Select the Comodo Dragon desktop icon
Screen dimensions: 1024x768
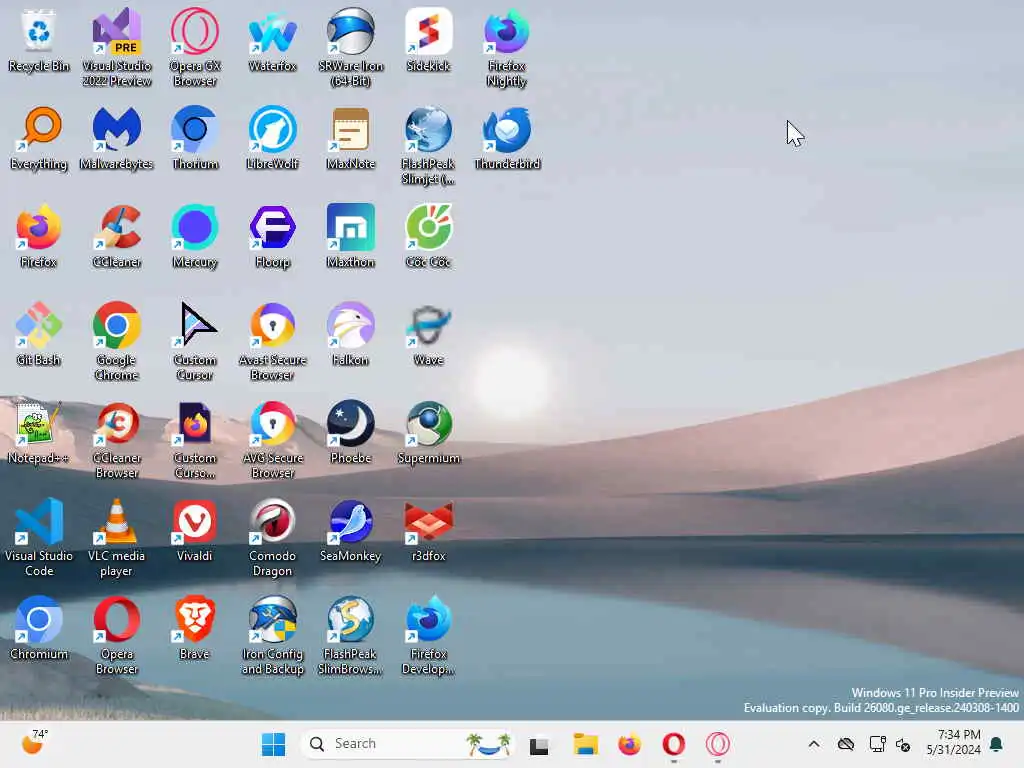click(272, 537)
